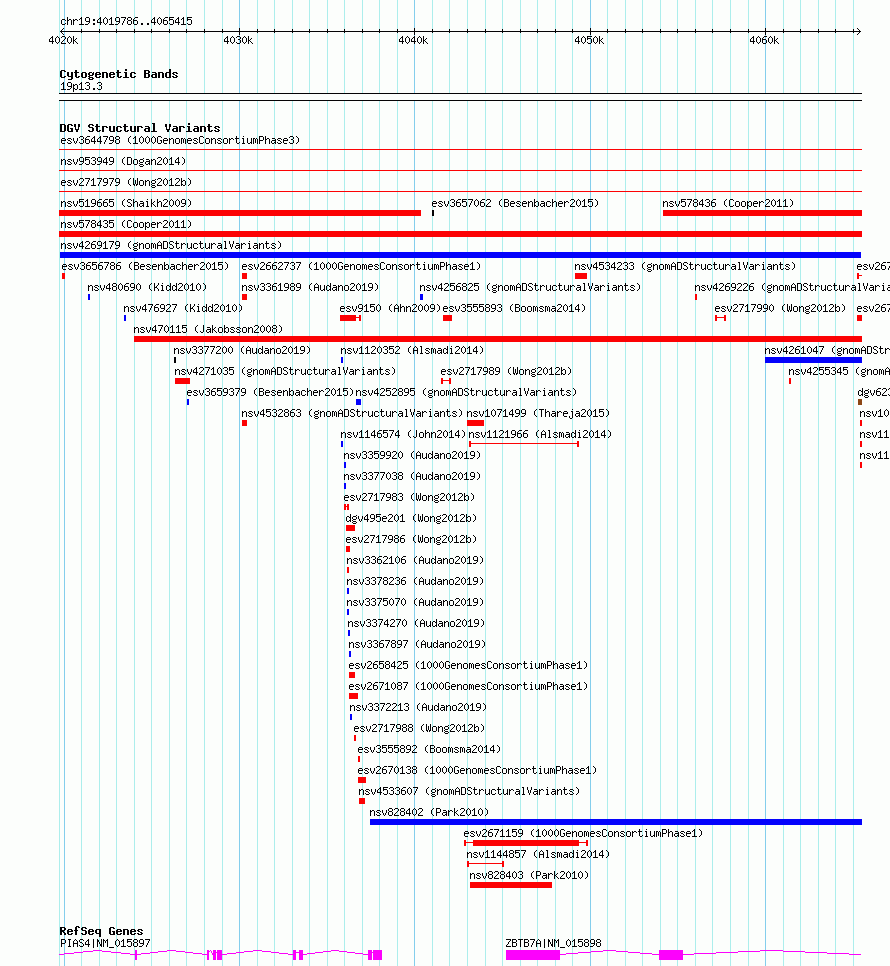Viewport: 890px width, 966px height.
Task: Open nsv828403 (Park2010) label
Action: point(529,875)
